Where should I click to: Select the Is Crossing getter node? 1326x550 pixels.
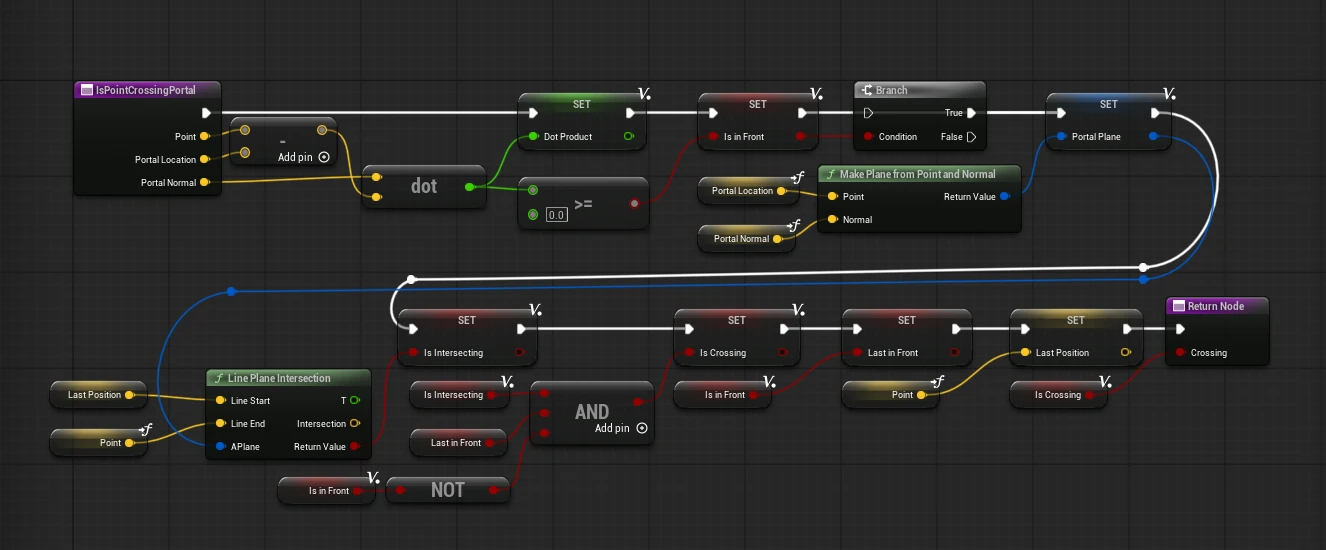click(x=1059, y=395)
